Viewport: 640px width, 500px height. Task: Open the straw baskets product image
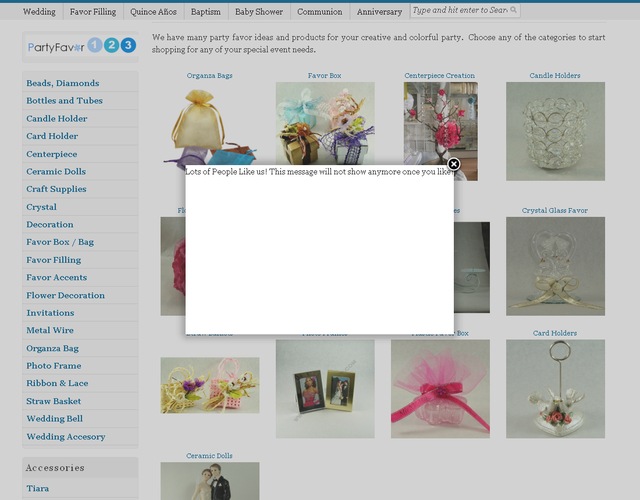coord(210,386)
